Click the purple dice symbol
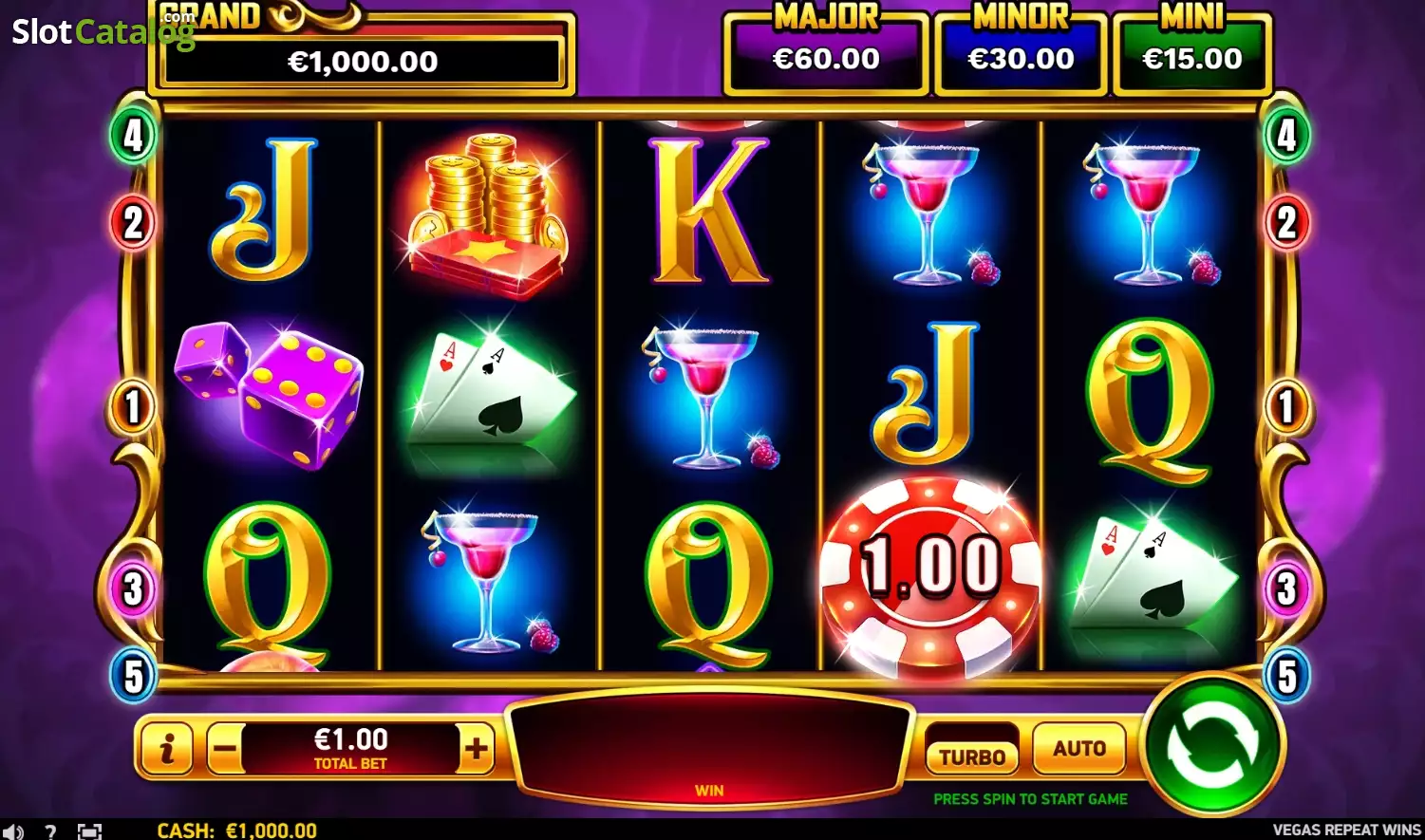Screen dimensions: 1425x840 click(269, 394)
